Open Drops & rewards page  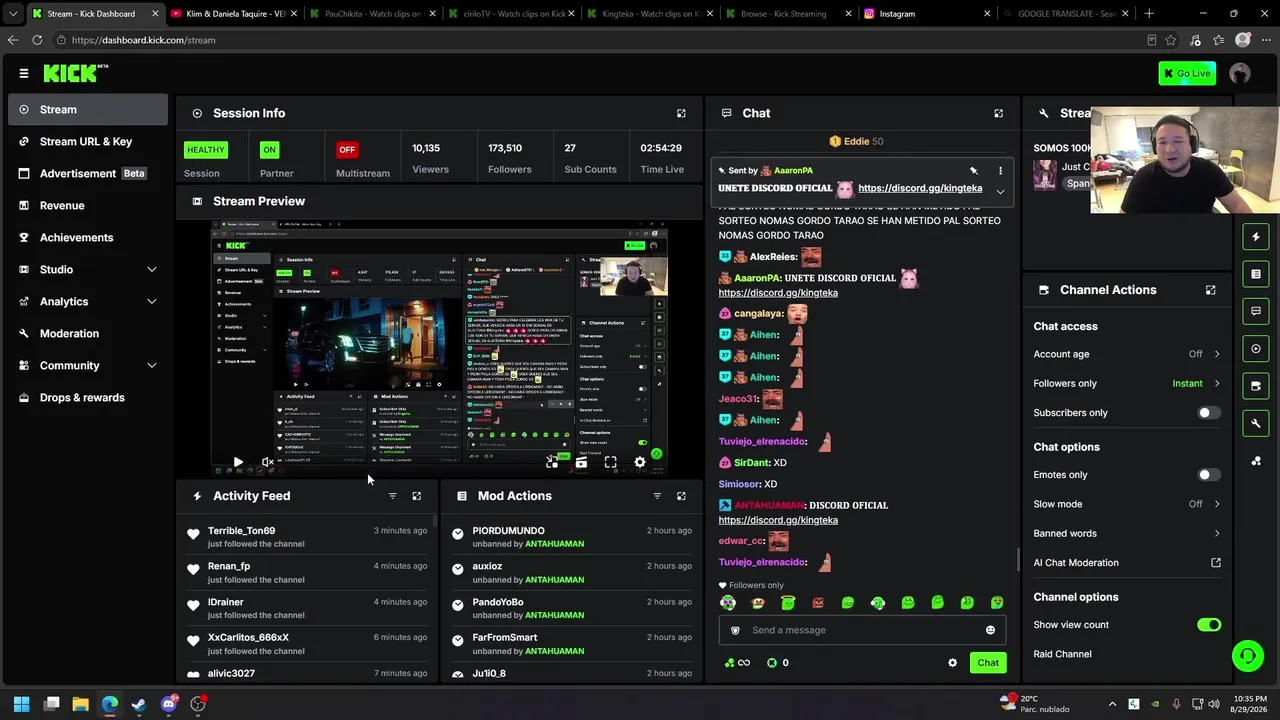point(88,398)
